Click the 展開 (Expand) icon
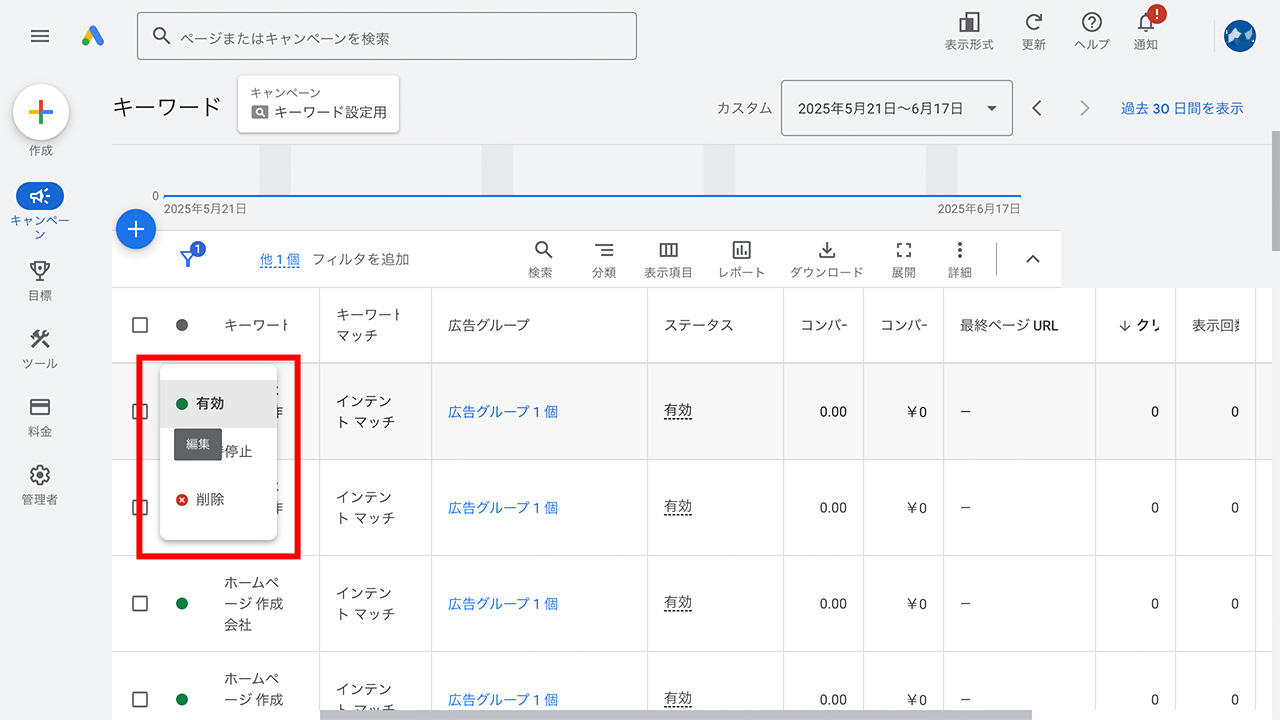 [x=903, y=258]
